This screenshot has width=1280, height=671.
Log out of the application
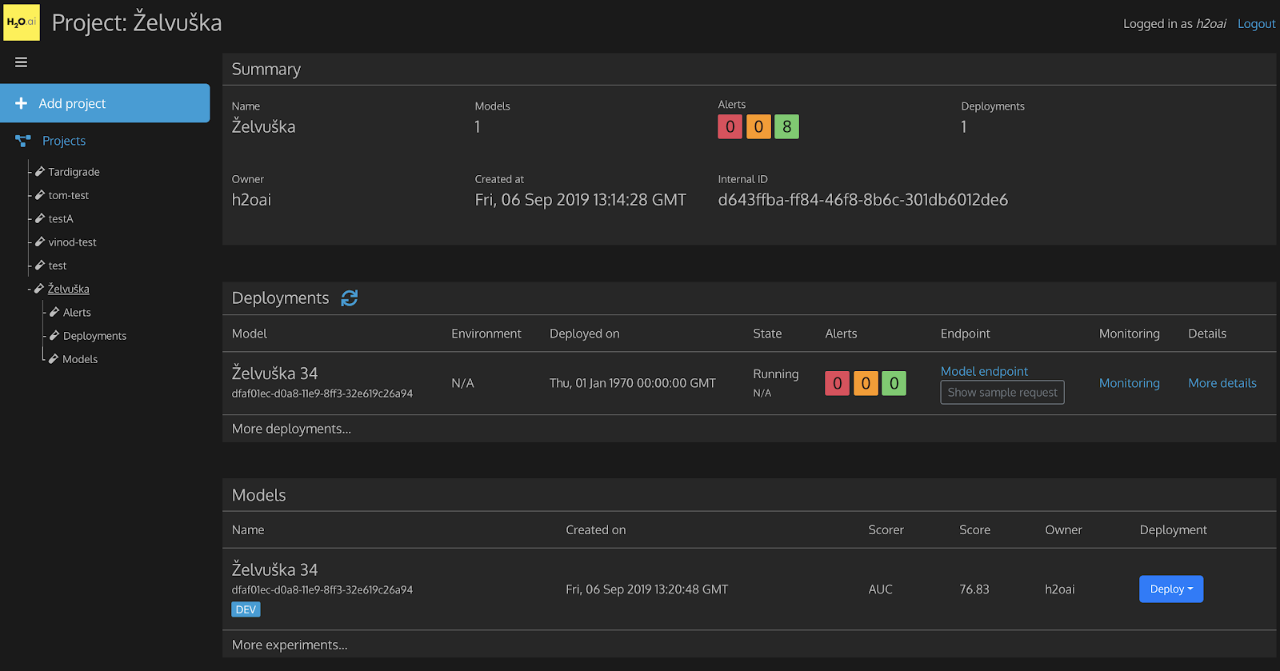coord(1257,24)
